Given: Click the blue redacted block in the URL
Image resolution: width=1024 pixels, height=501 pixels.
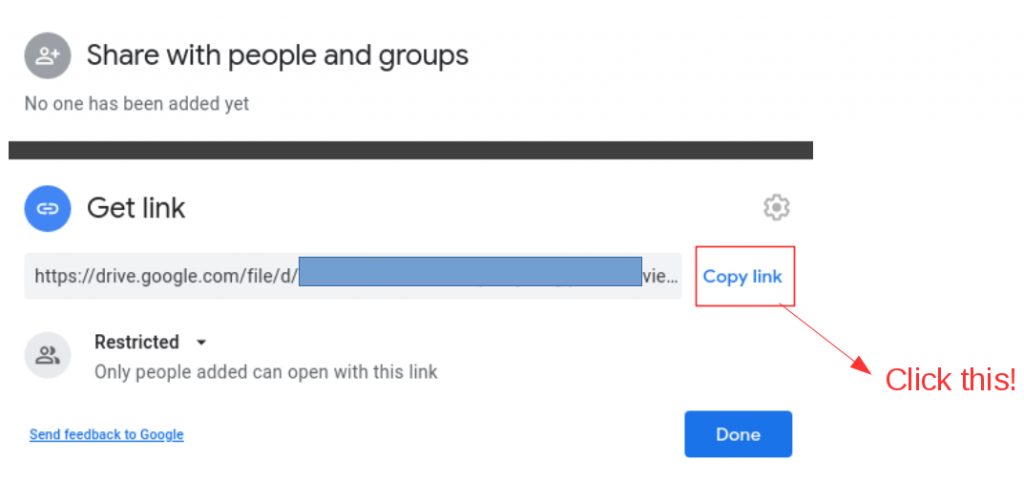Looking at the screenshot, I should (470, 271).
